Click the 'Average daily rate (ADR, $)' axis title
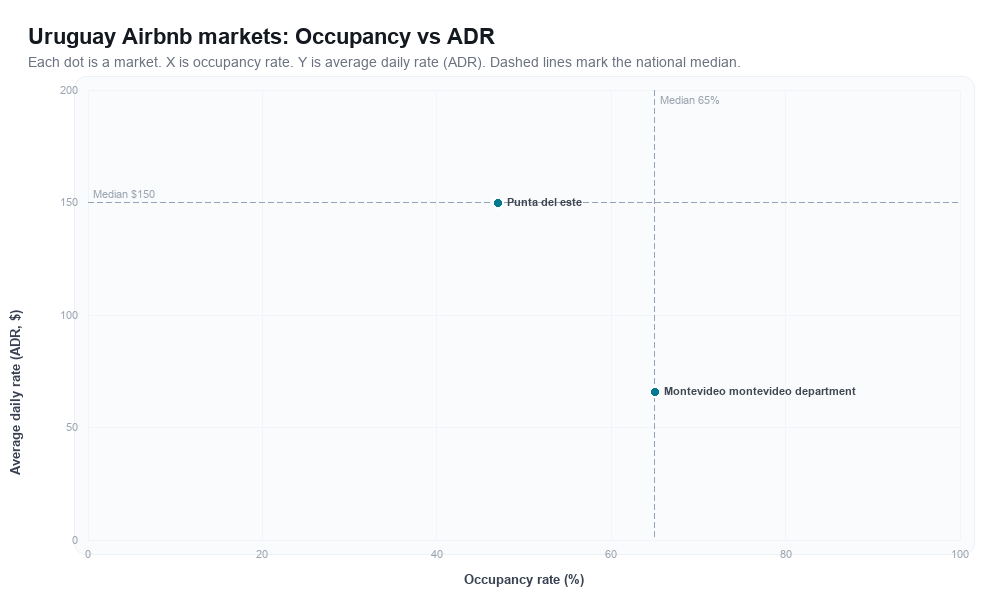The height and width of the screenshot is (600, 1000). (15, 392)
